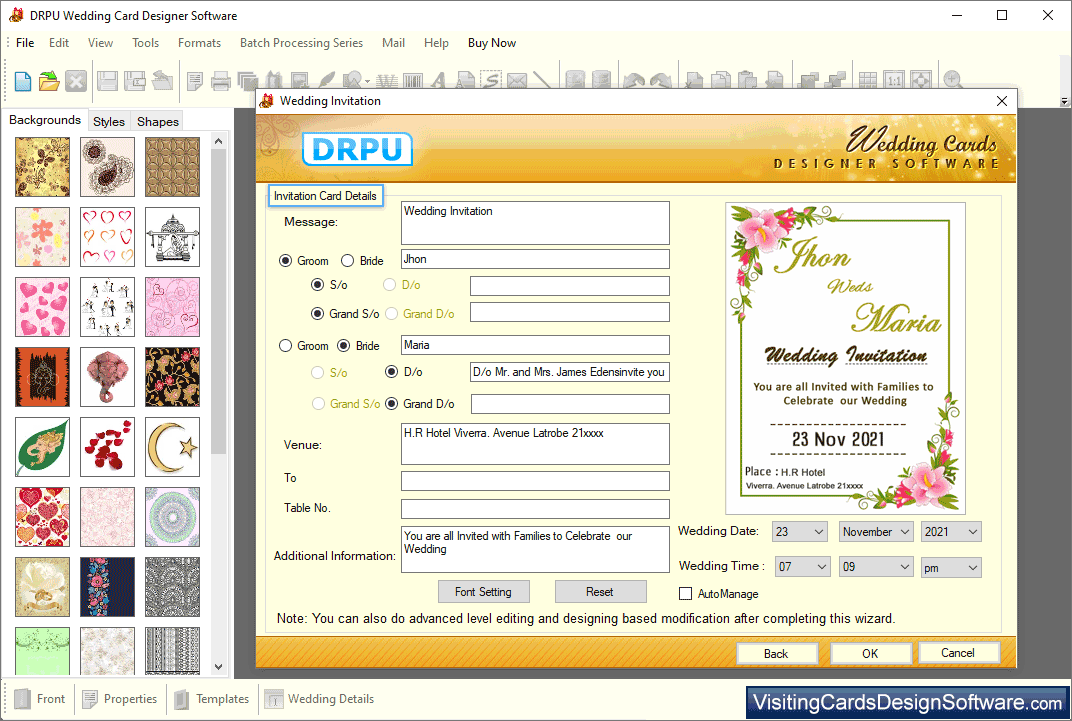Open Wedding Date day dropdown showing 23
The image size is (1072, 721).
800,532
